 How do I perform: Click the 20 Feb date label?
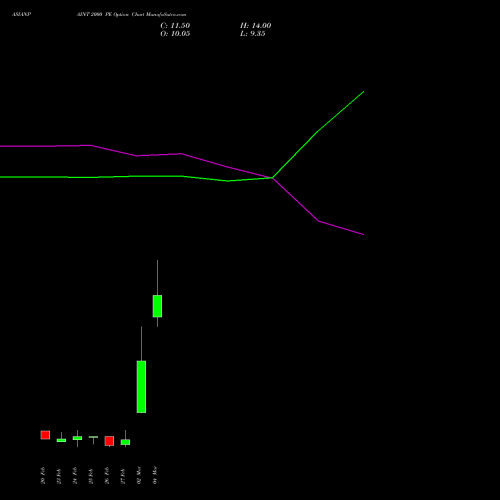(x=43, y=476)
